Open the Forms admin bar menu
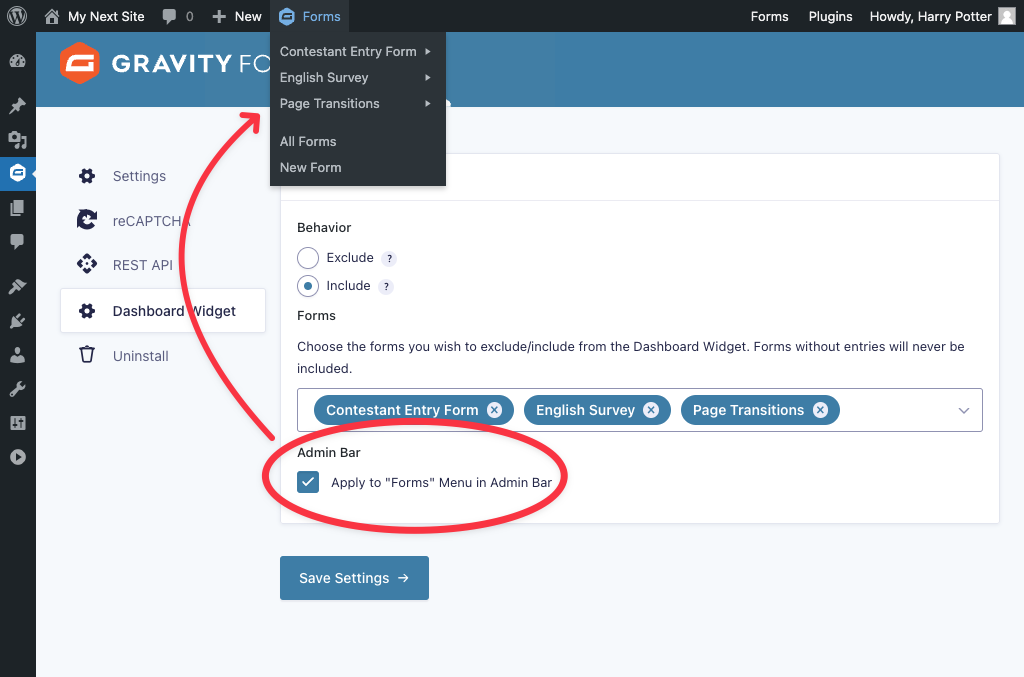 tap(310, 16)
